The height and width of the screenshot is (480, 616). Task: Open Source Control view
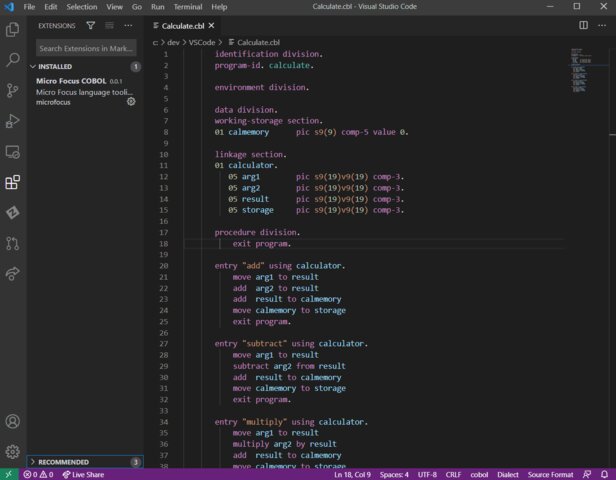[13, 90]
